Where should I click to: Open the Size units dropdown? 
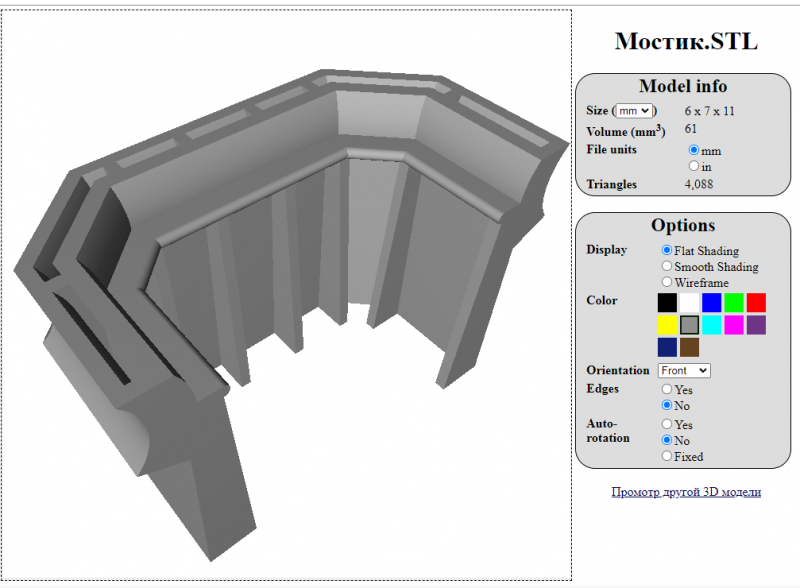click(x=634, y=111)
